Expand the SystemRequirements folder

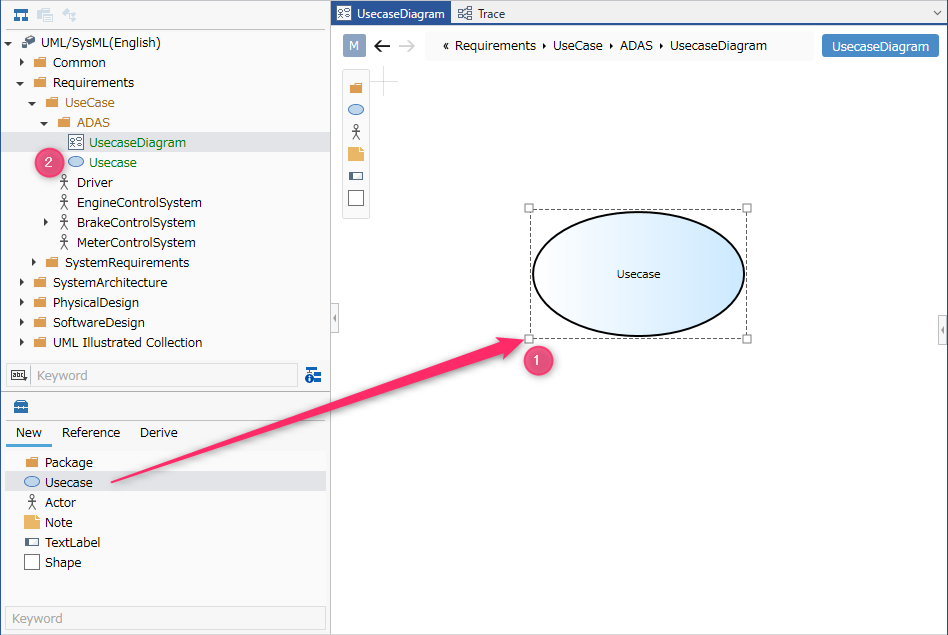pyautogui.click(x=34, y=262)
